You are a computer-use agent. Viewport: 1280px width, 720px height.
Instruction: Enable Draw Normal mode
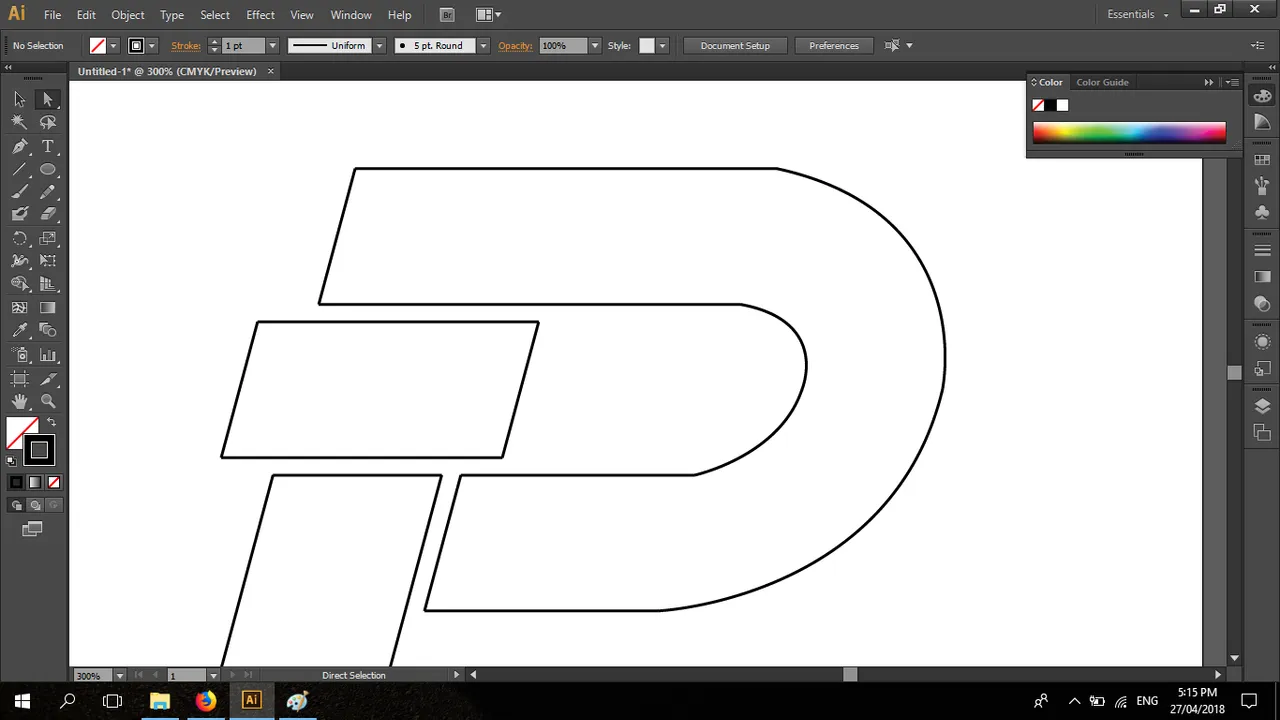pyautogui.click(x=16, y=506)
